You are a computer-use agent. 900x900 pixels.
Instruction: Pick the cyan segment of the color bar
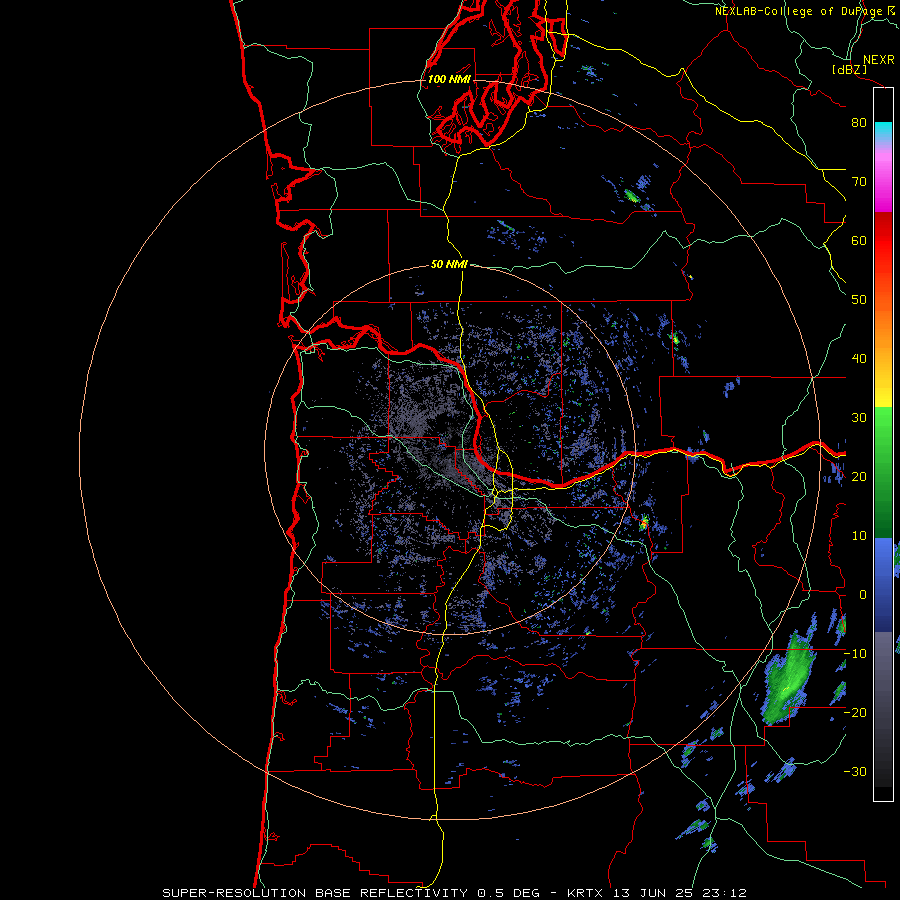click(x=883, y=132)
